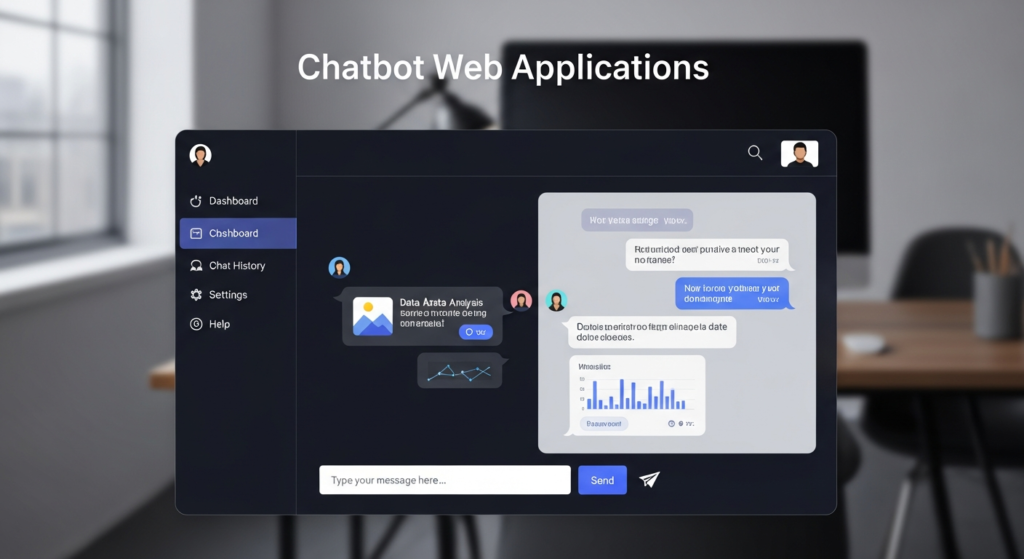Click the Chshboard window icon
The height and width of the screenshot is (559, 1024).
tap(196, 233)
